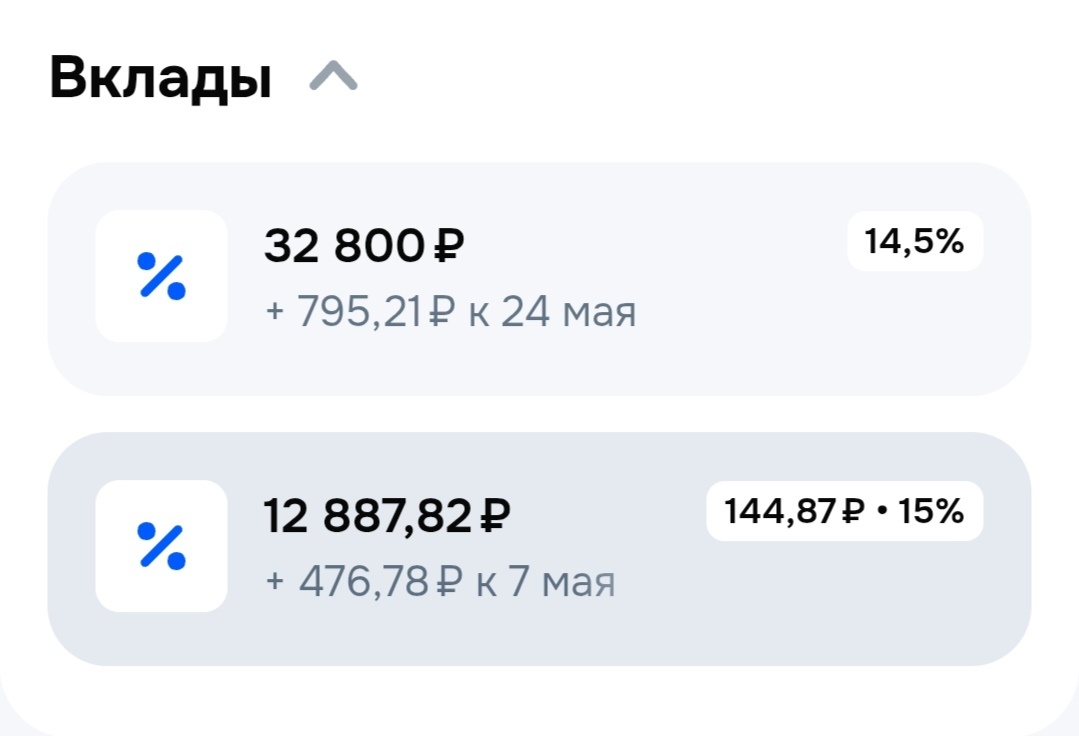Click the + 476,78 ₽ к 7 мая line
The height and width of the screenshot is (736, 1079).
440,582
